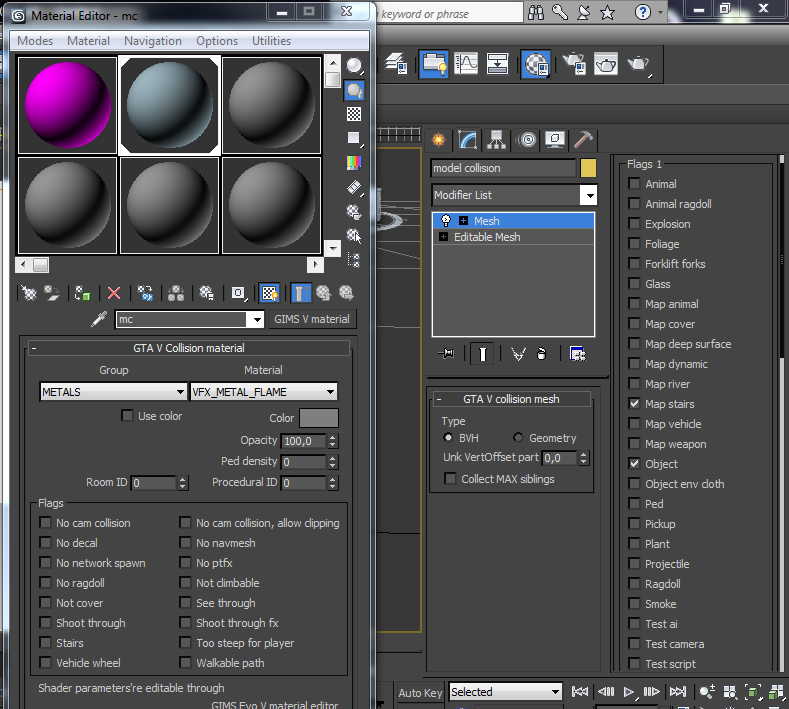The height and width of the screenshot is (709, 789).
Task: Open Motion panel wheel icon tab
Action: pos(527,140)
